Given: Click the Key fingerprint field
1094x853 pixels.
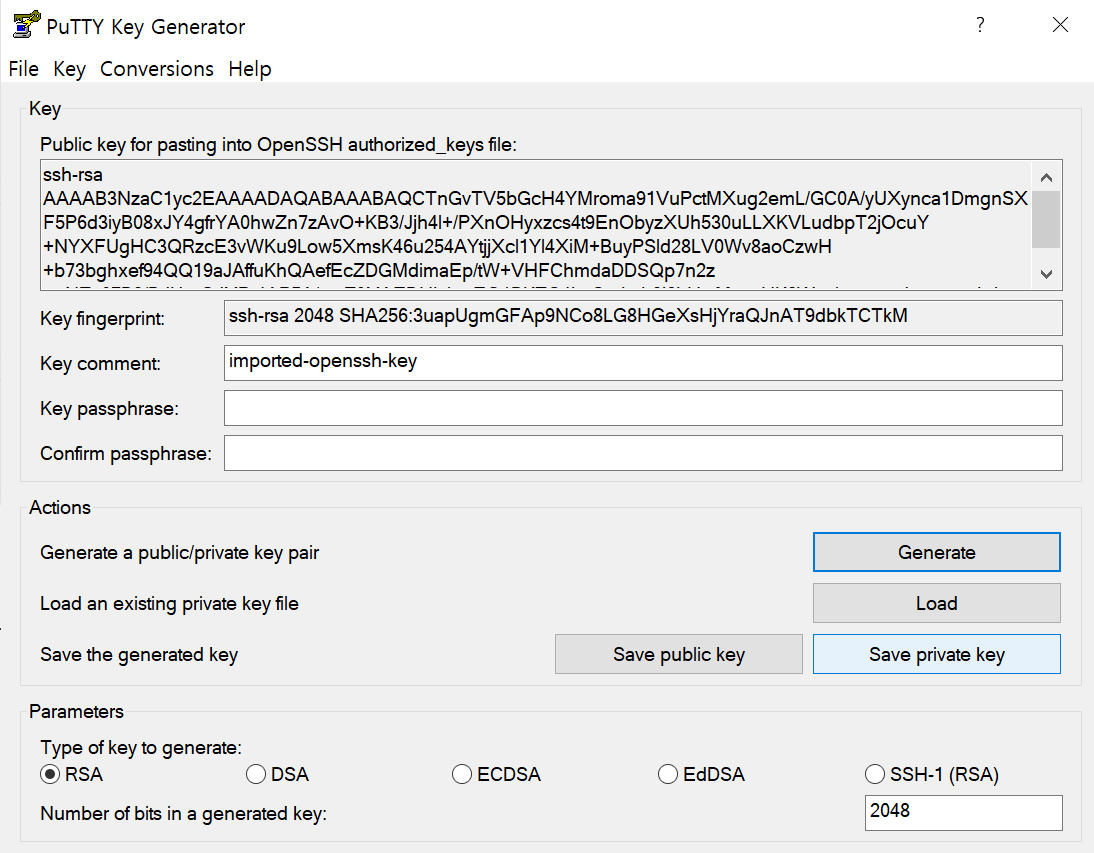Looking at the screenshot, I should click(643, 317).
